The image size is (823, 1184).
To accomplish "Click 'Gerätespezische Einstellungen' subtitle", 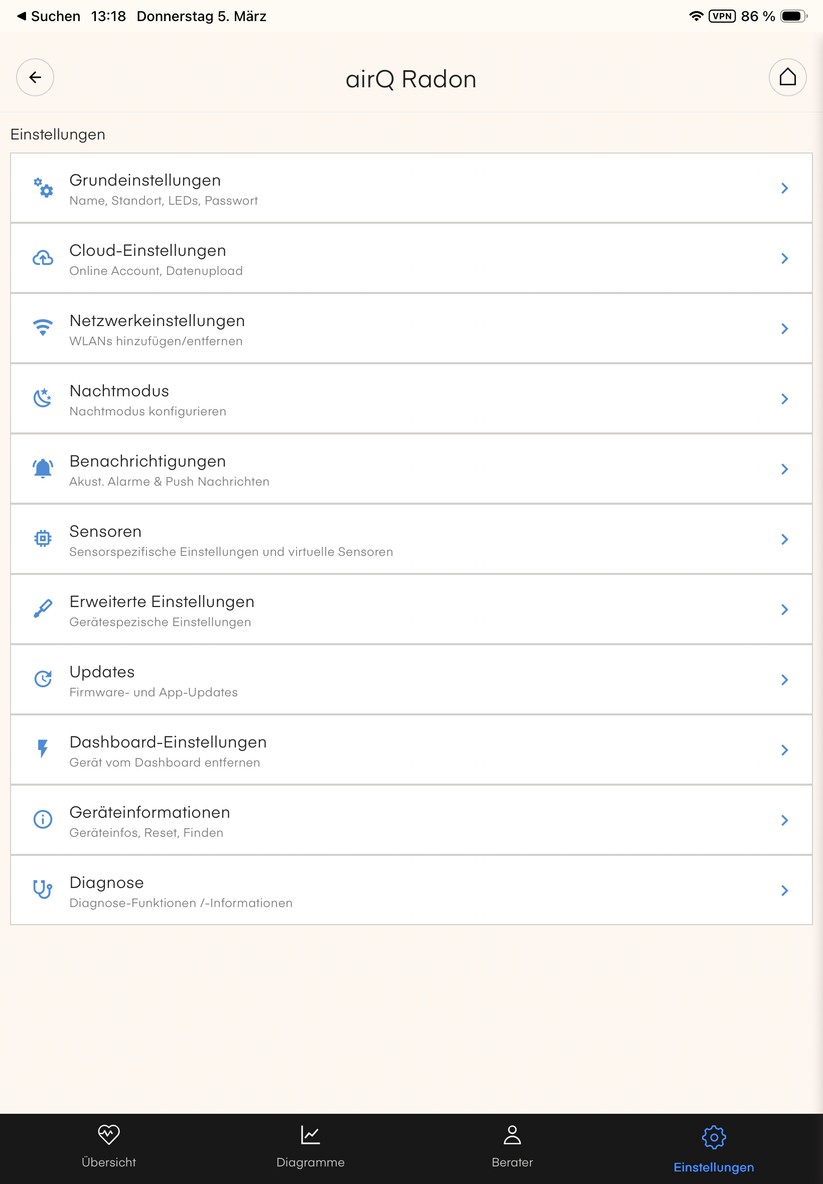I will point(160,622).
